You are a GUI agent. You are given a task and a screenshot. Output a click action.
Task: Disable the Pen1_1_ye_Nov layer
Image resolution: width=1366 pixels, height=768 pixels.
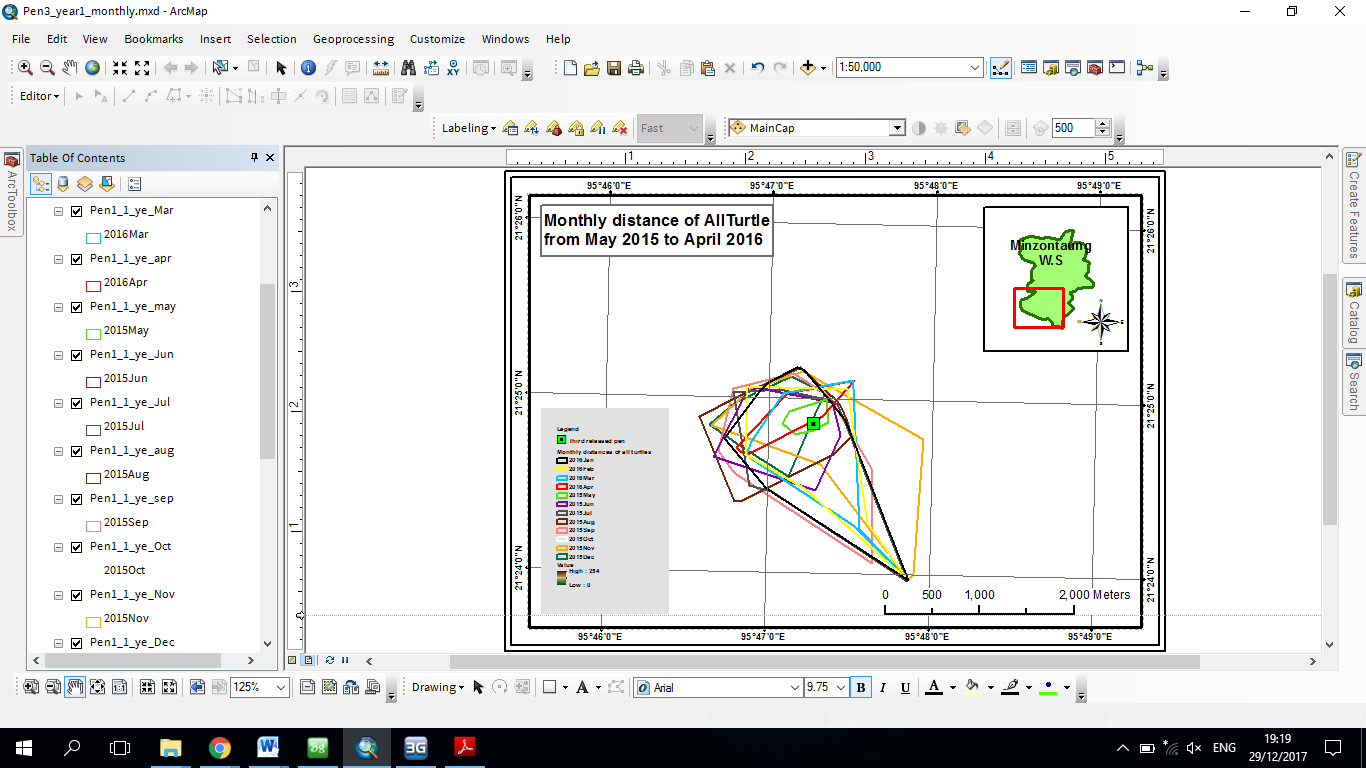[x=77, y=595]
